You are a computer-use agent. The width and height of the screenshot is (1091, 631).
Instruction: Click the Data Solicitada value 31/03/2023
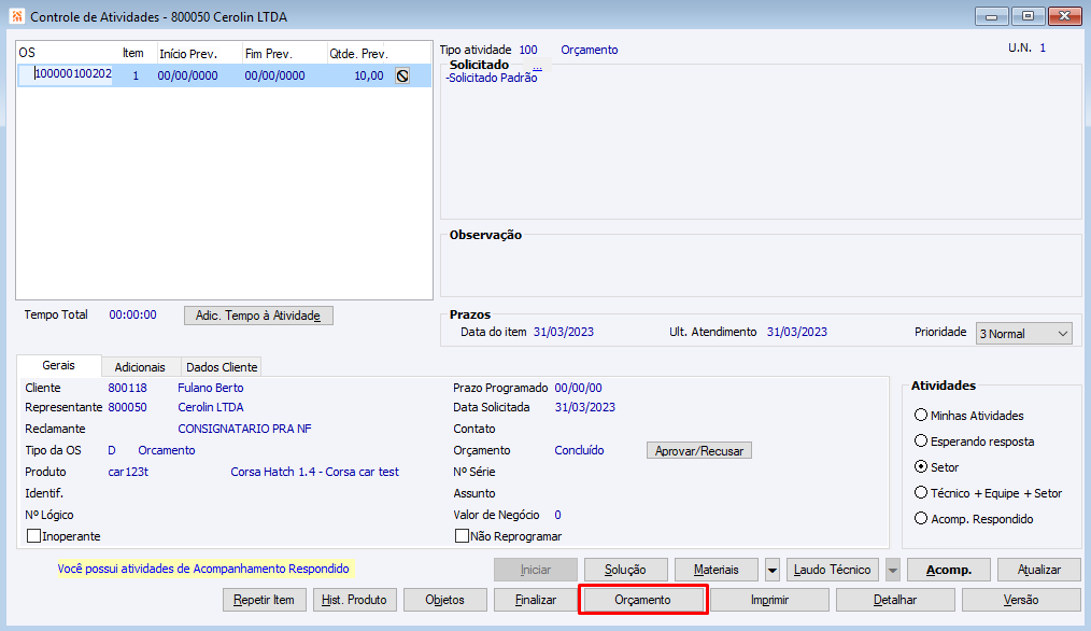[x=585, y=407]
